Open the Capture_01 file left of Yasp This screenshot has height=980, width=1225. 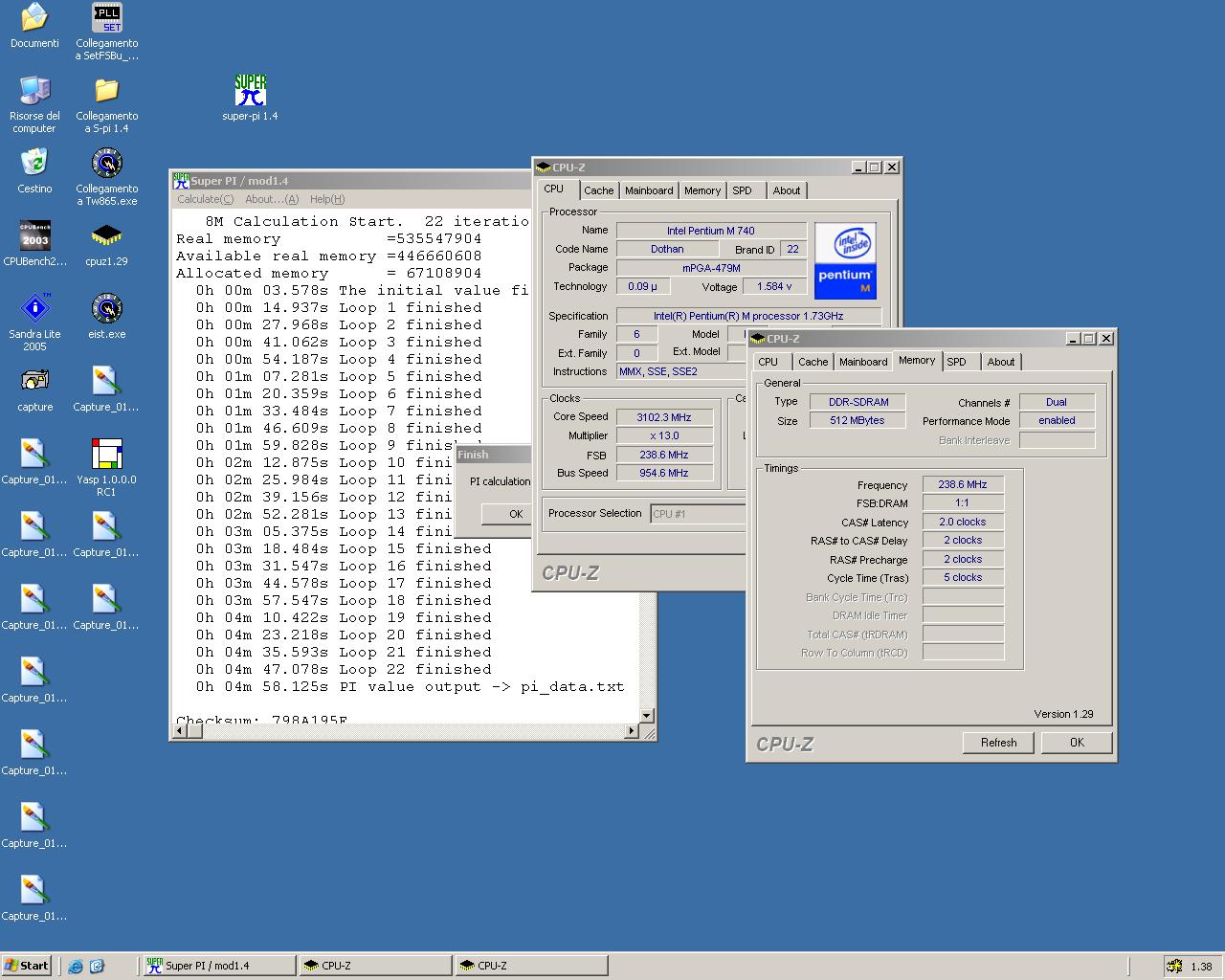[x=34, y=454]
